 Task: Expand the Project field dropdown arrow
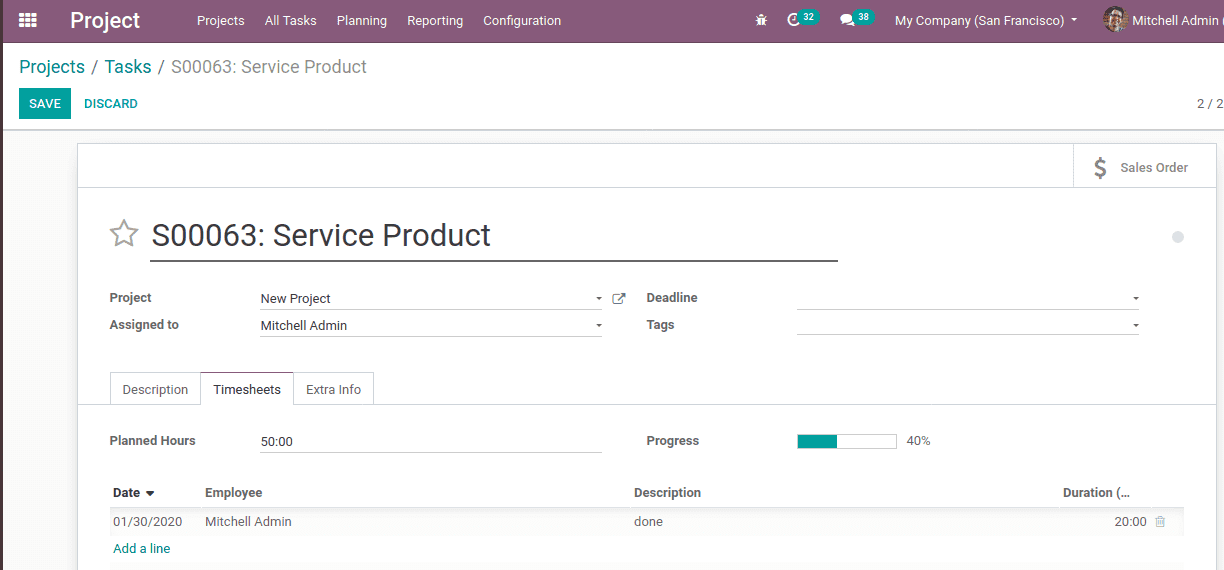click(599, 299)
